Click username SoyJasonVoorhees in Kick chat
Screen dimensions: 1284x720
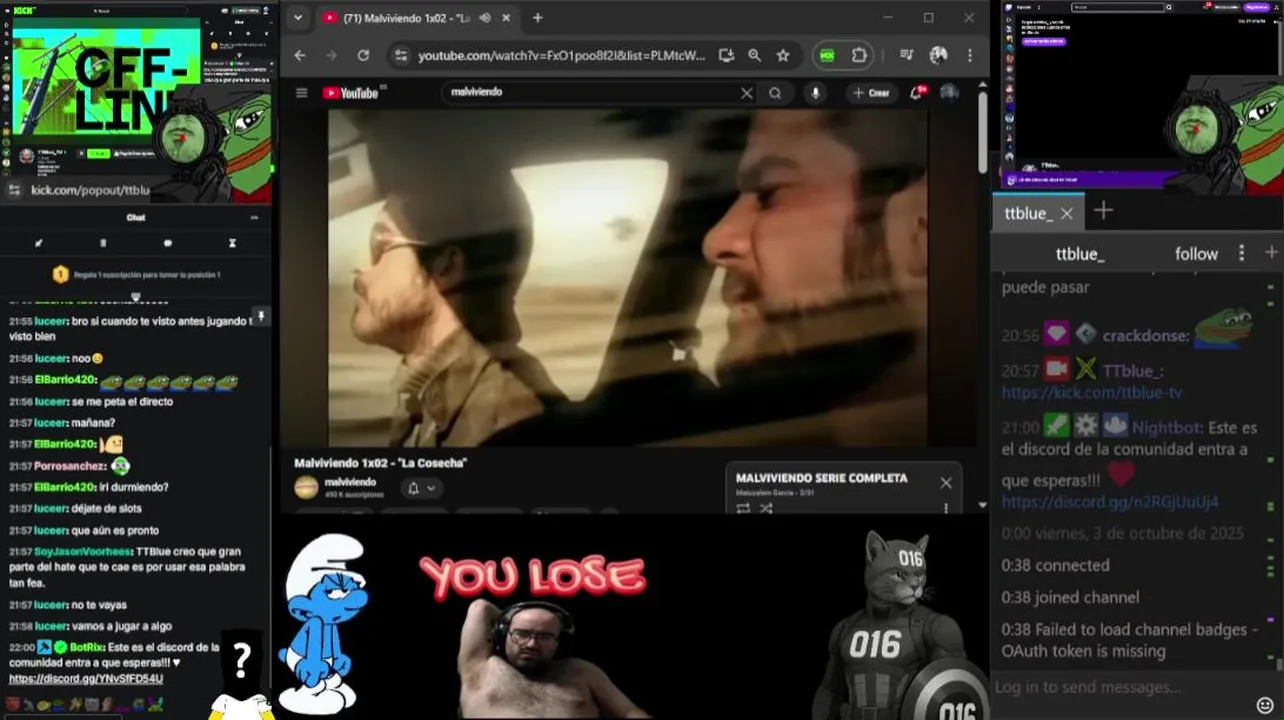[82, 552]
